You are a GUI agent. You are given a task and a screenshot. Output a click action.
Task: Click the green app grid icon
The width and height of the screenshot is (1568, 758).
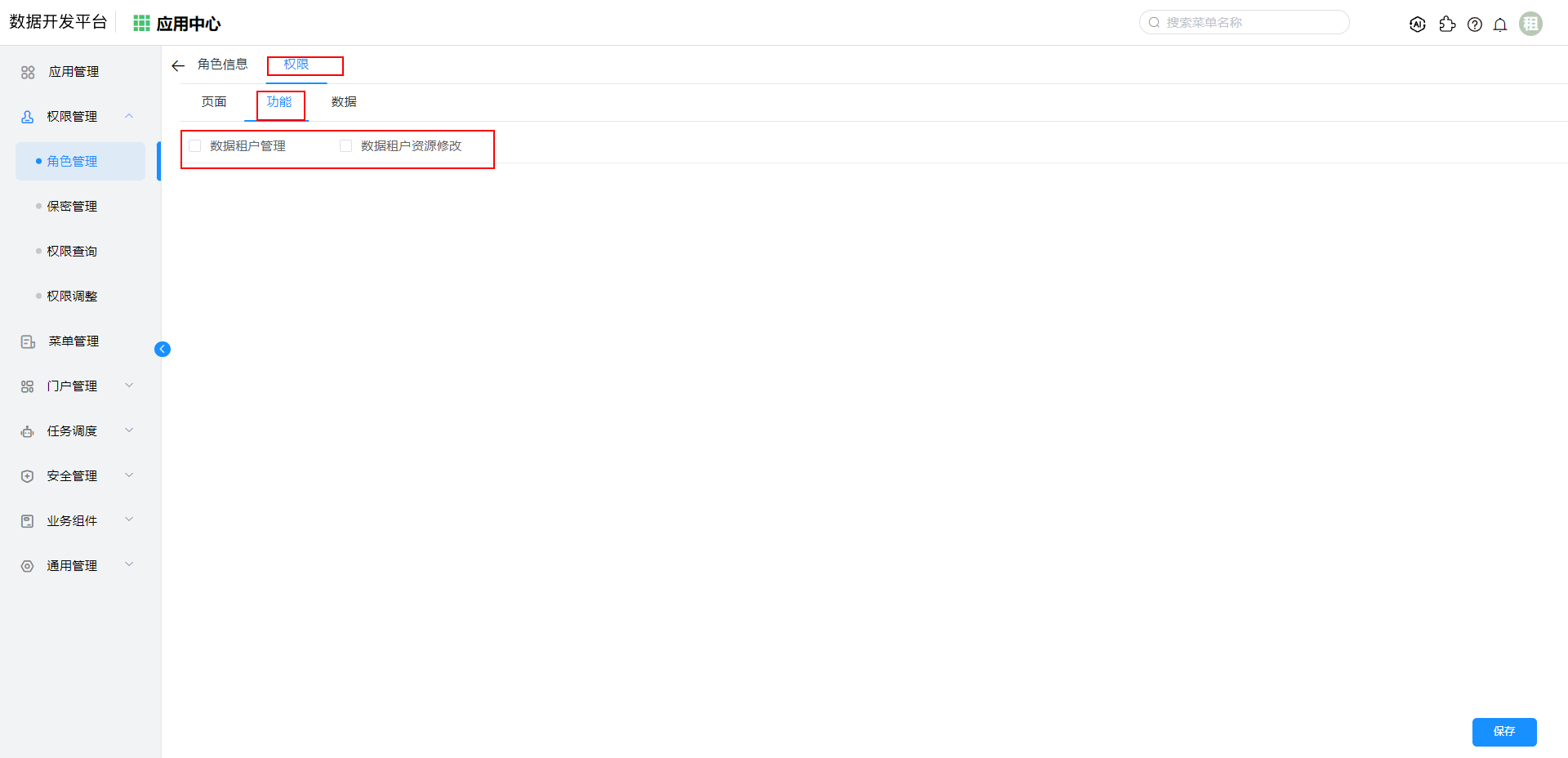(x=141, y=24)
